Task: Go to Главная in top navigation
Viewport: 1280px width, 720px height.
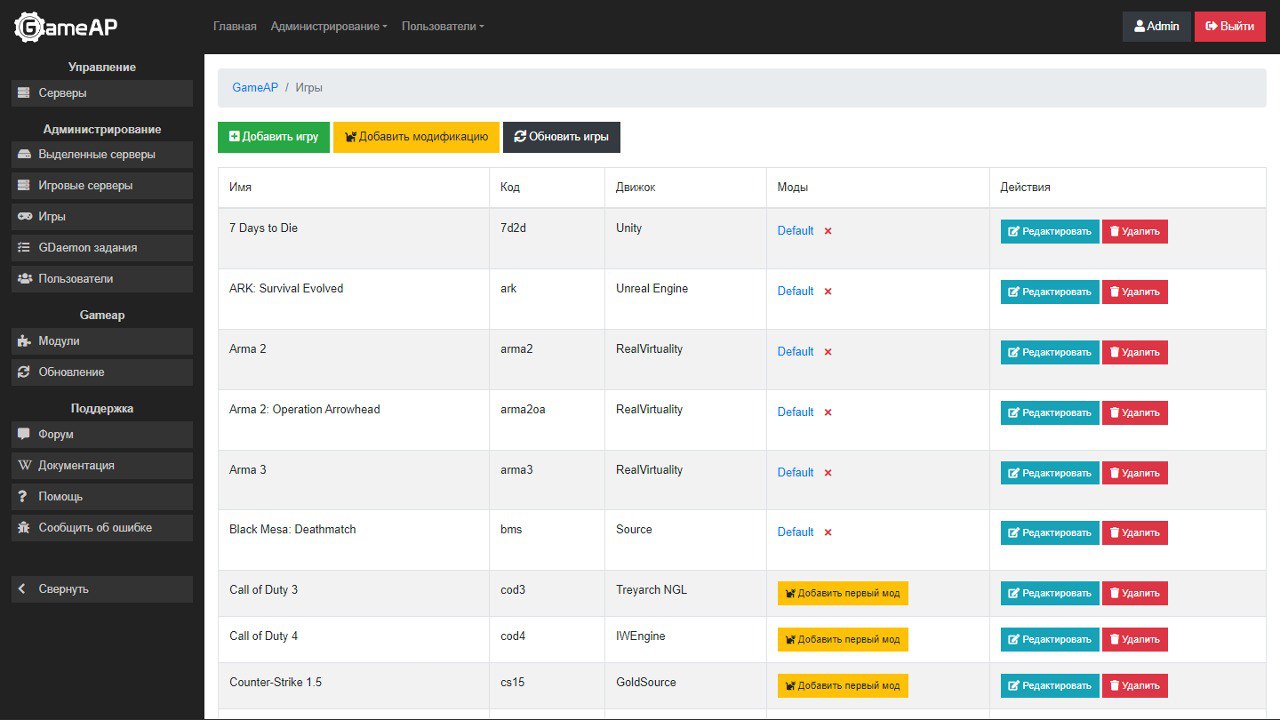Action: (x=235, y=26)
